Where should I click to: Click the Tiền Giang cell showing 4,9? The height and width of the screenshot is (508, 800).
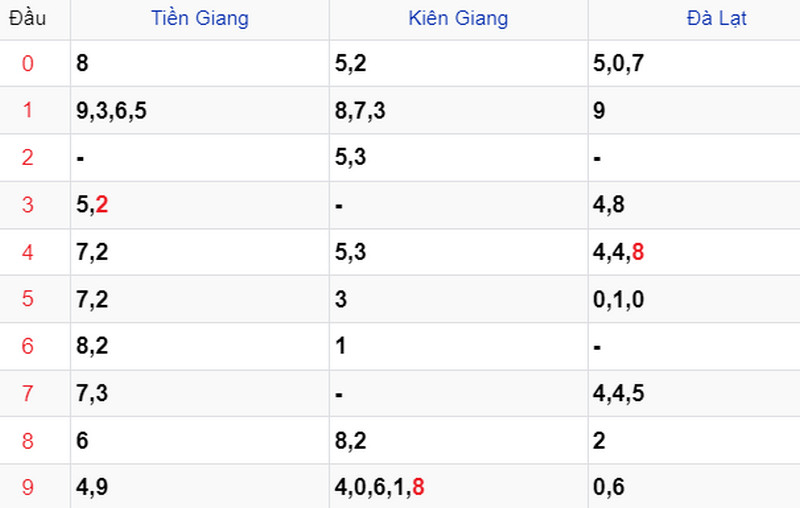pos(199,487)
